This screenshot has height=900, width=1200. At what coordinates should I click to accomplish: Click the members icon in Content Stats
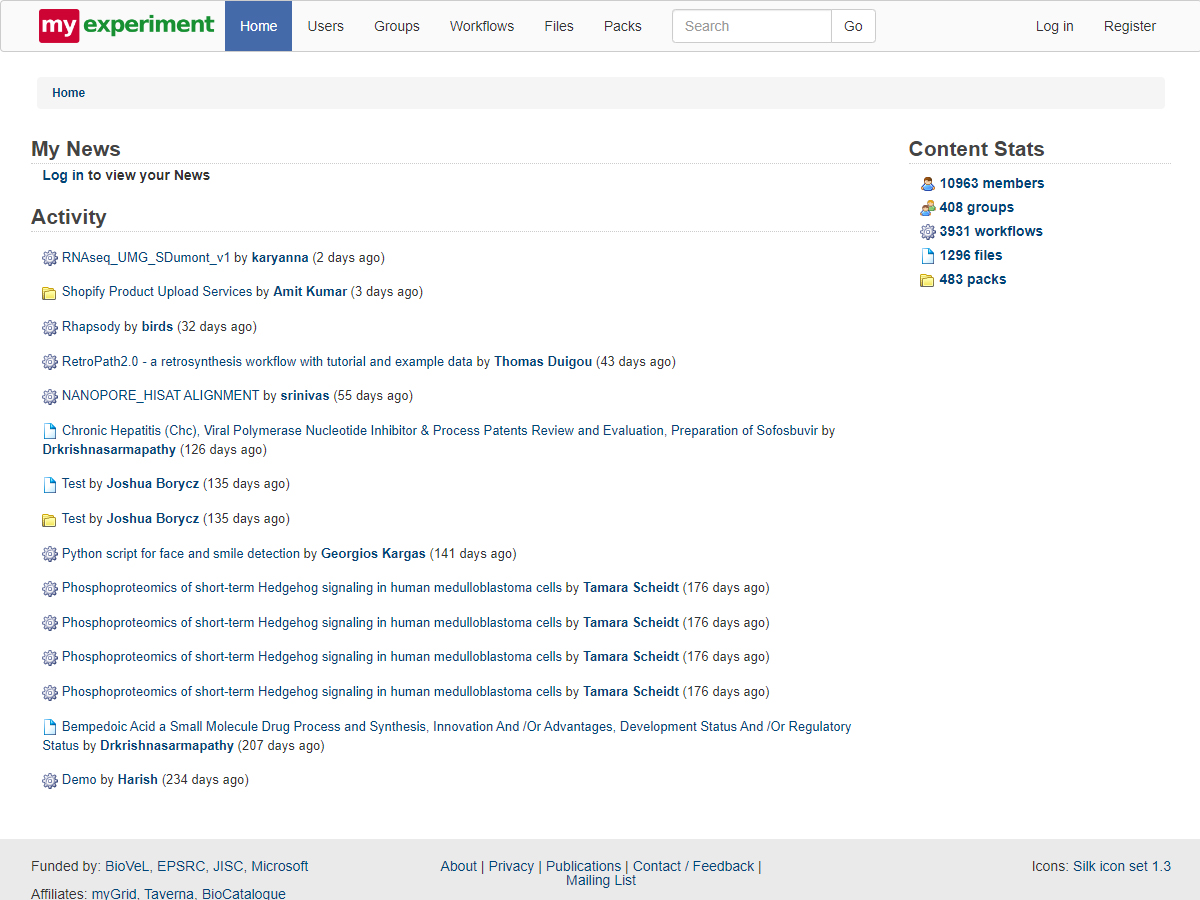(x=927, y=184)
